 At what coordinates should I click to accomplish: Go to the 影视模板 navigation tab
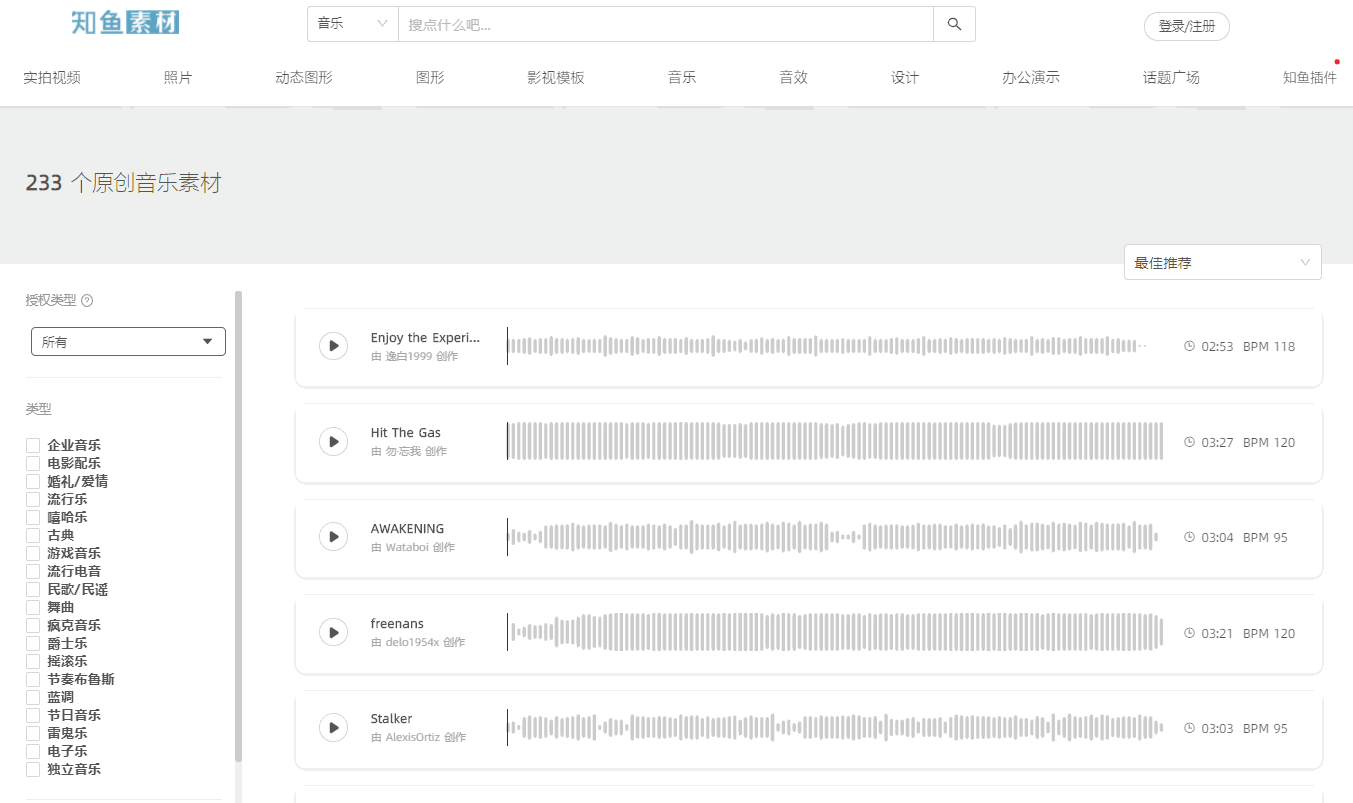click(x=556, y=75)
